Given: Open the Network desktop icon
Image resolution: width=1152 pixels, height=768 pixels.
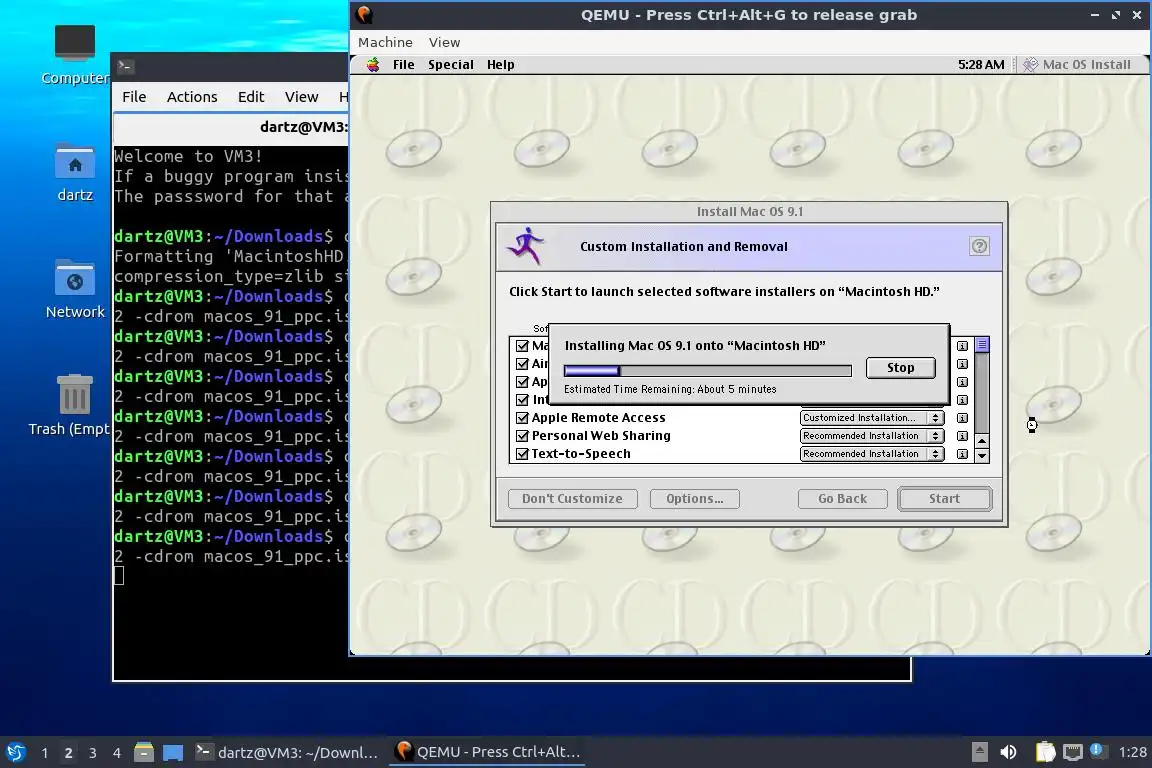Looking at the screenshot, I should point(75,289).
